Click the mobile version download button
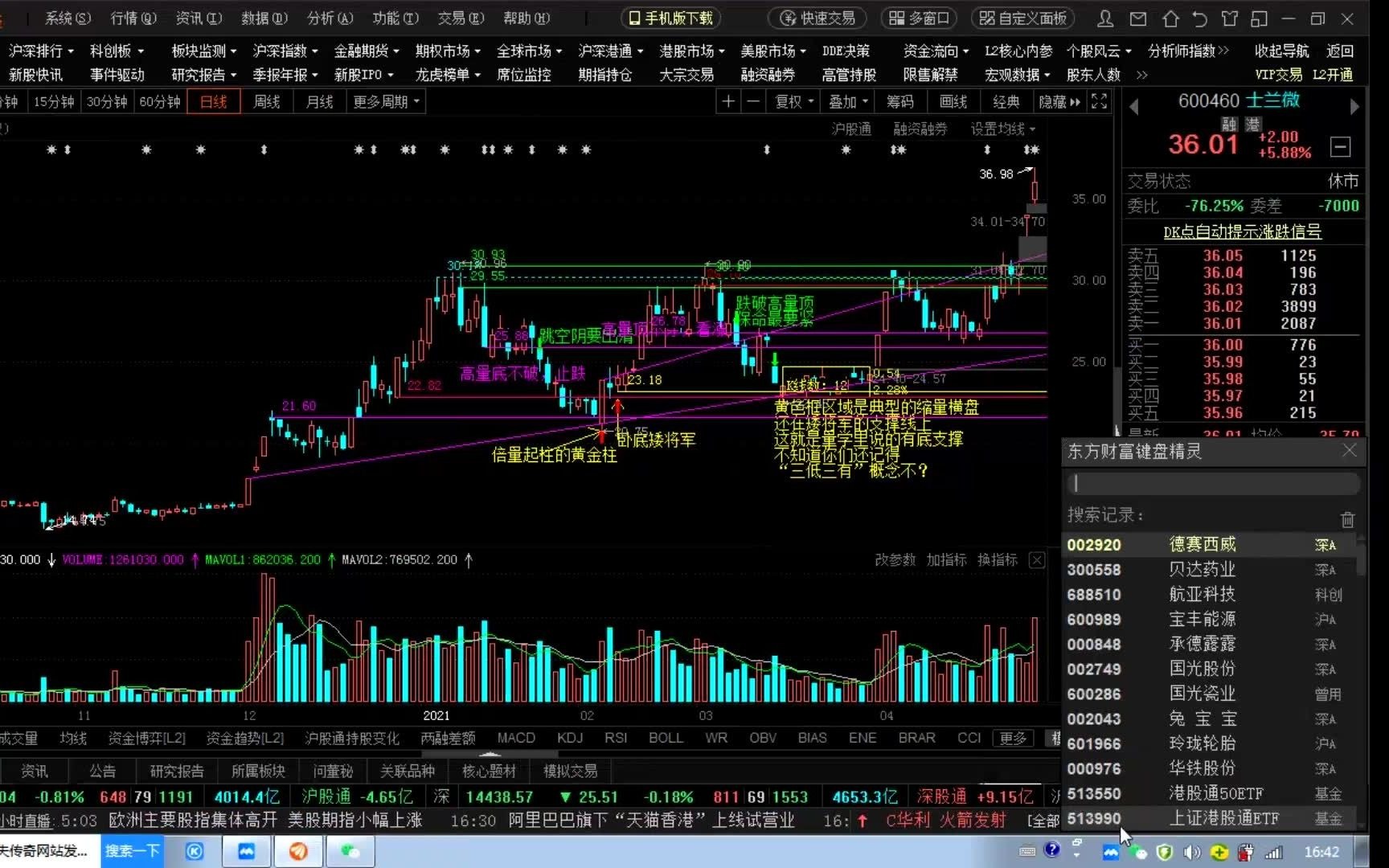 [670, 18]
